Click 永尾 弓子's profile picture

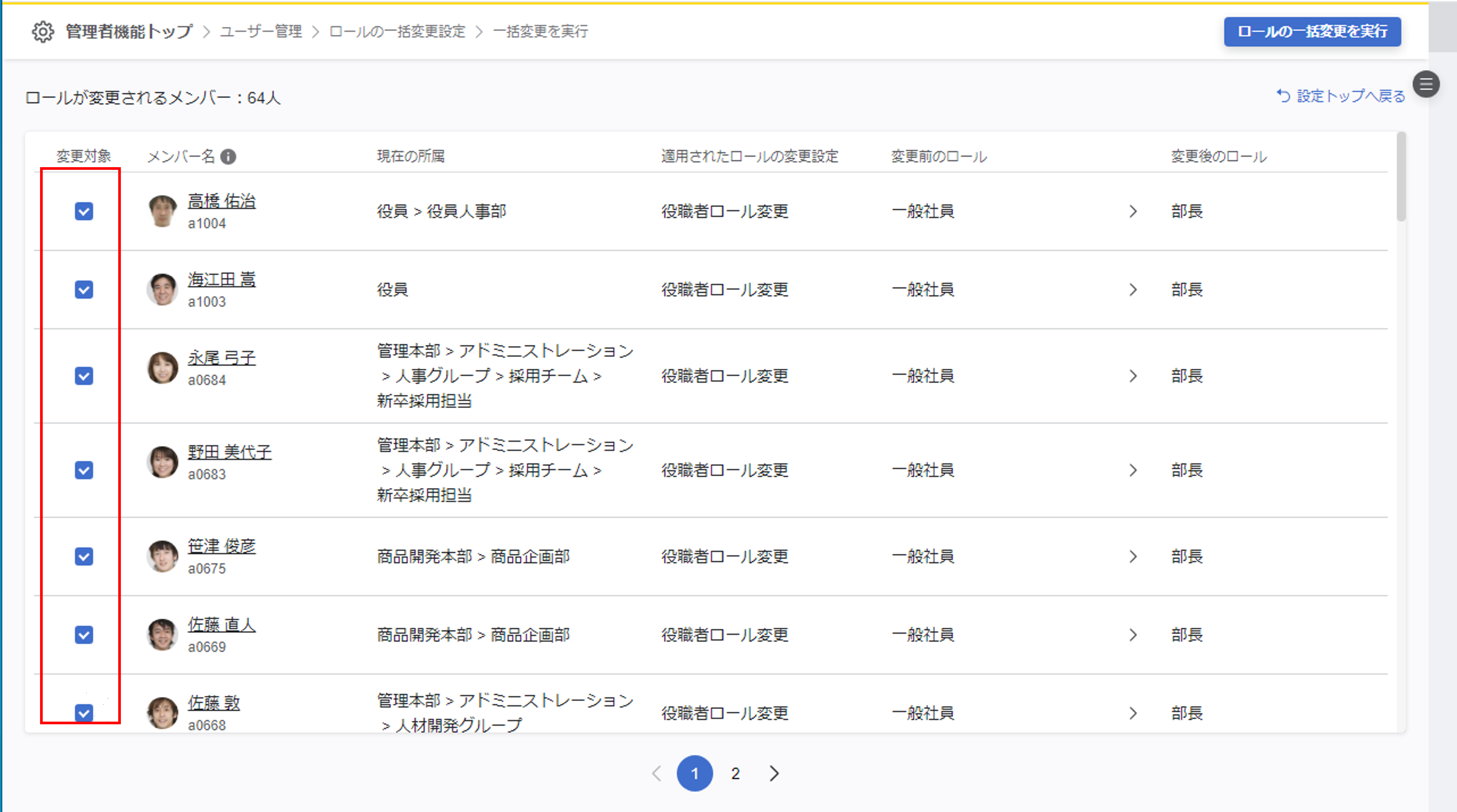162,368
